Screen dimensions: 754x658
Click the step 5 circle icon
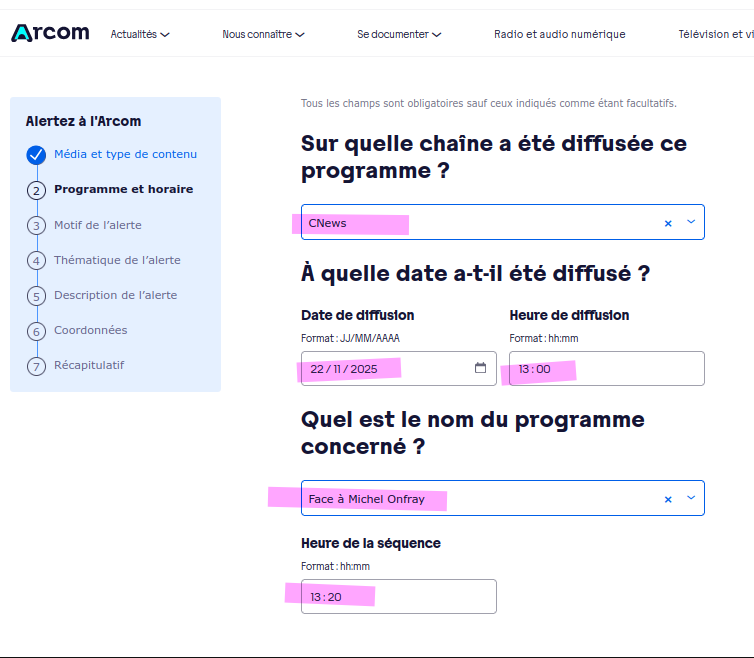(x=37, y=296)
